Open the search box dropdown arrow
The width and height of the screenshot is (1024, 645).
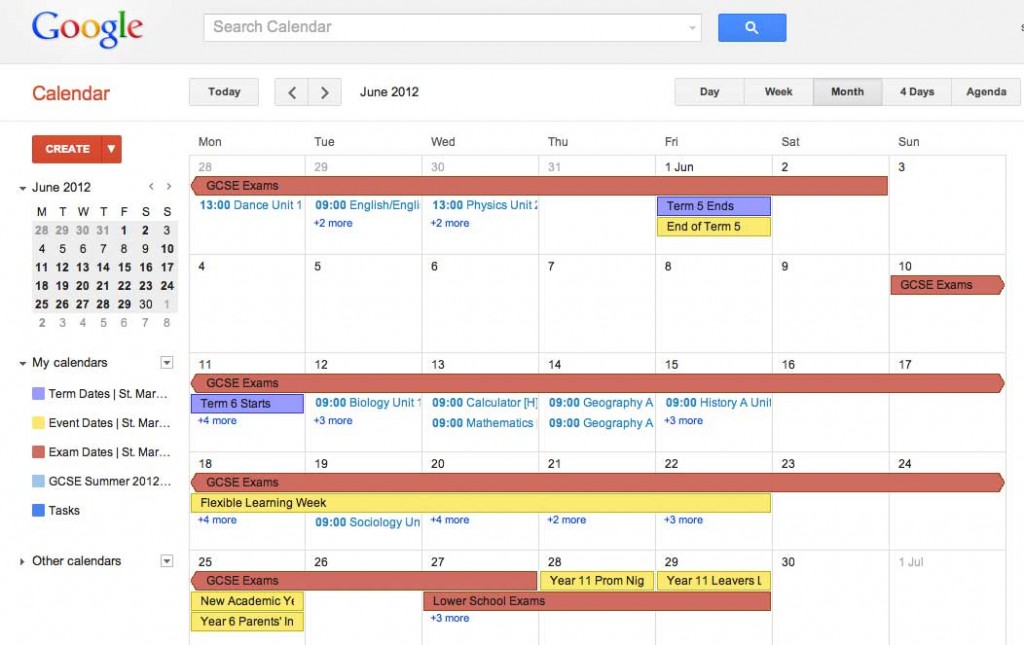coord(690,27)
